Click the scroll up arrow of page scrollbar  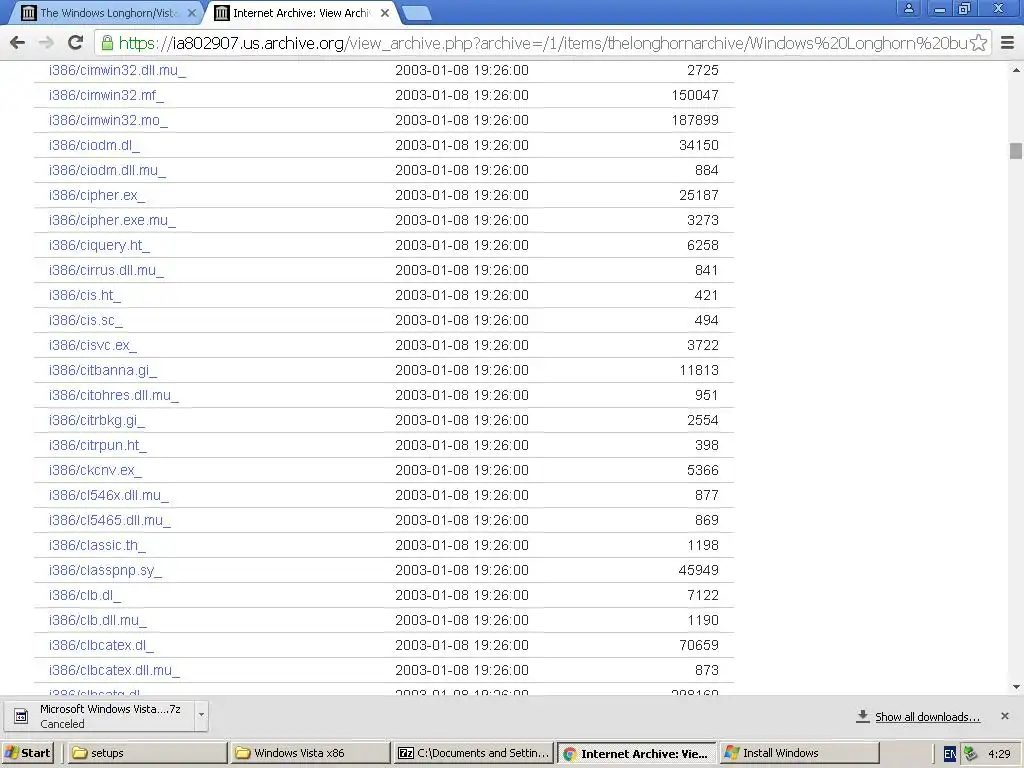click(1016, 70)
